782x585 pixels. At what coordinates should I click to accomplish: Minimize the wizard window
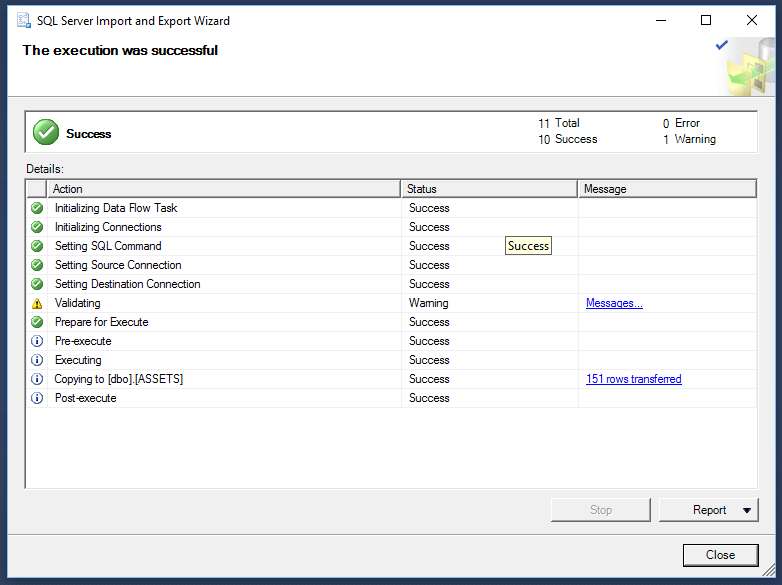661,20
